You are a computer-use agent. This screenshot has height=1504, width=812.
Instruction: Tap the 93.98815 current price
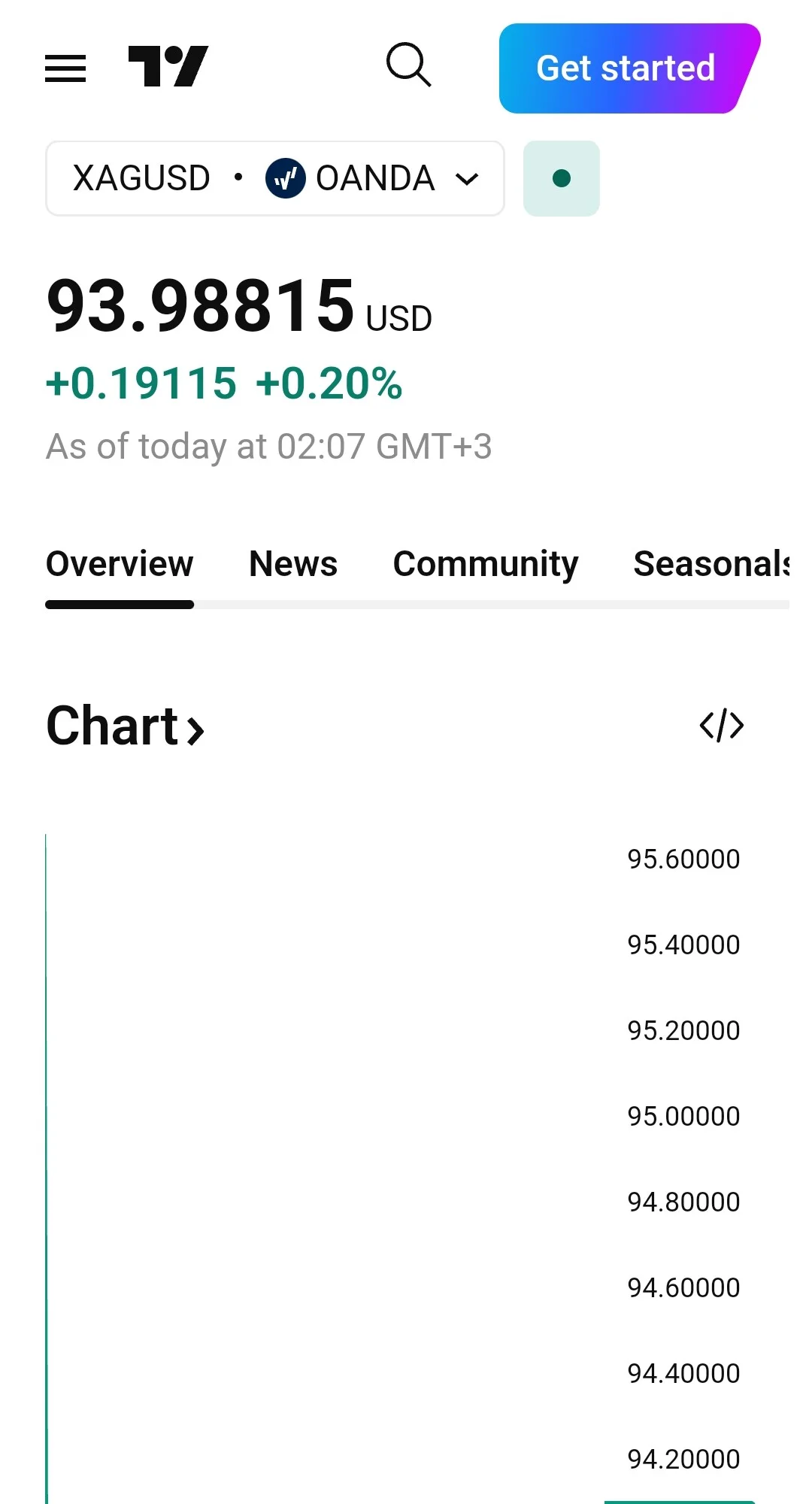200,305
